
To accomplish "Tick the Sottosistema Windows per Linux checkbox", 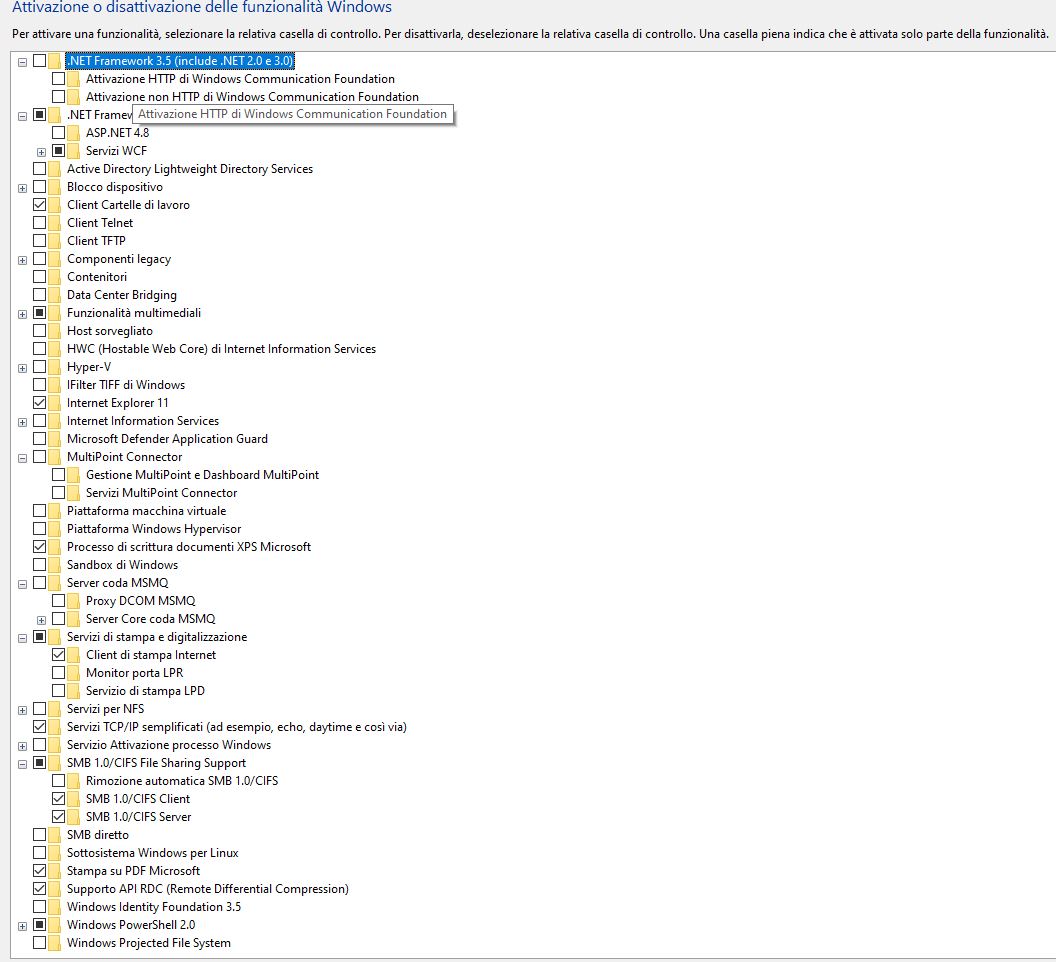I will click(40, 853).
